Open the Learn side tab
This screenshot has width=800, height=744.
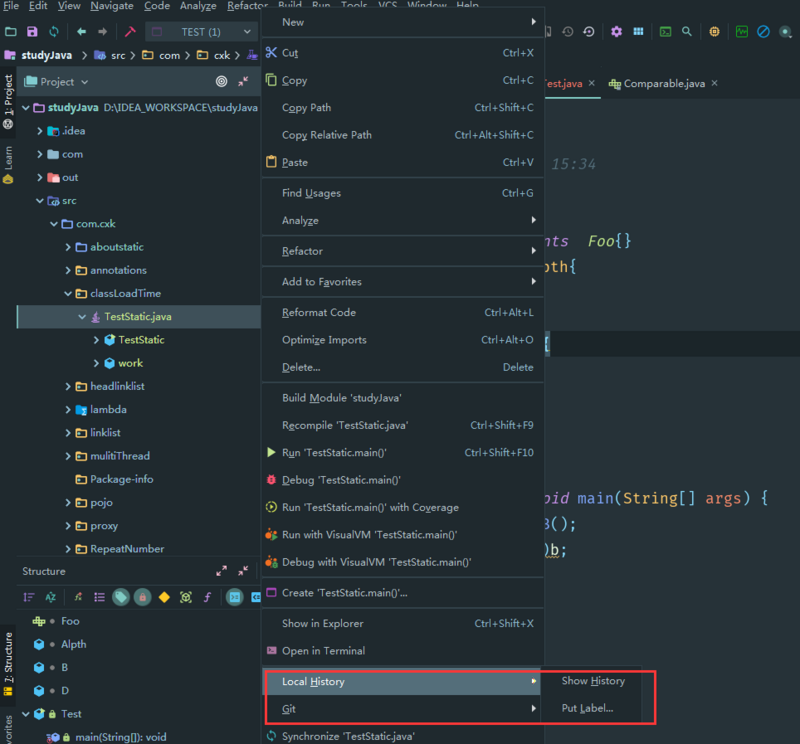coord(8,164)
